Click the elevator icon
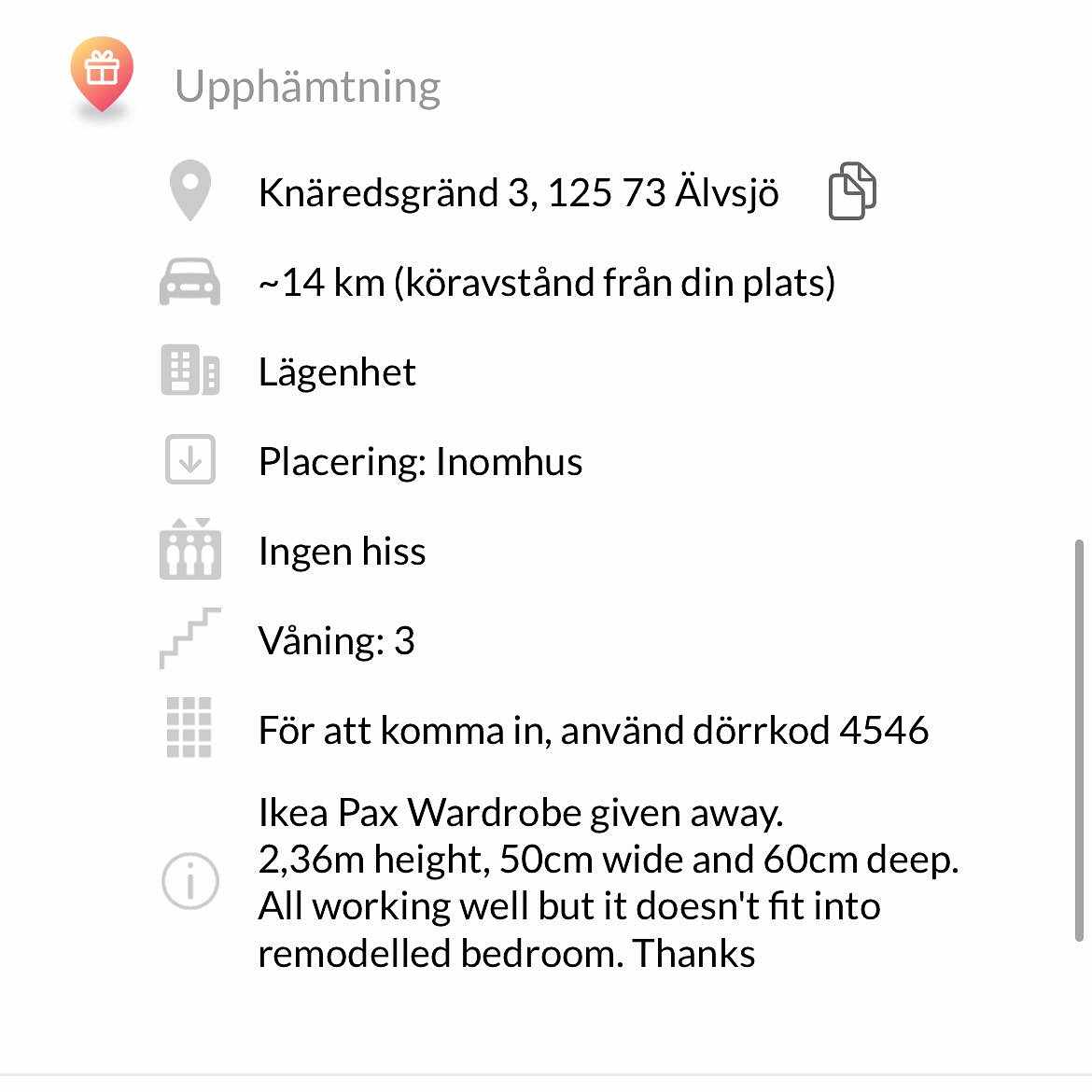The image size is (1092, 1092). pos(190,550)
